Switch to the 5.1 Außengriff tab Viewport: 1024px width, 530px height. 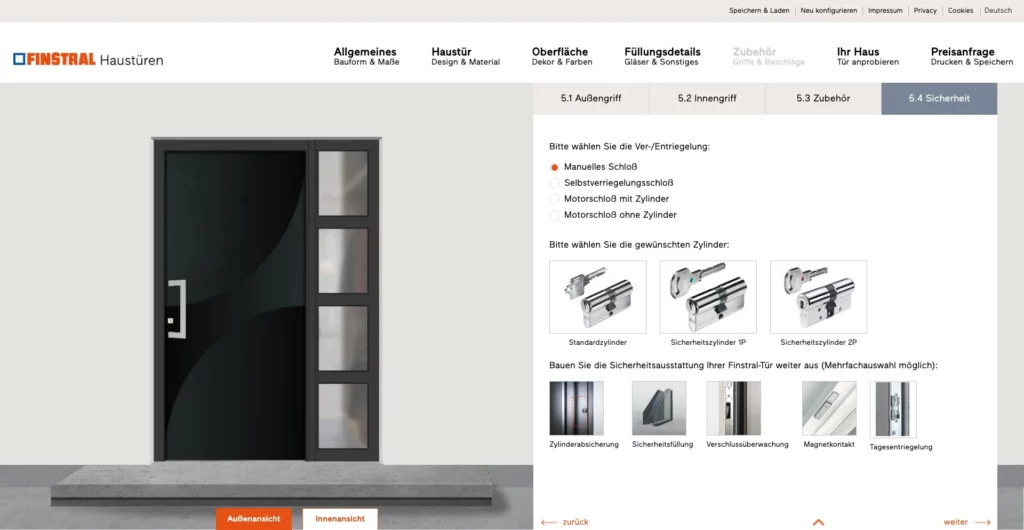(x=591, y=99)
